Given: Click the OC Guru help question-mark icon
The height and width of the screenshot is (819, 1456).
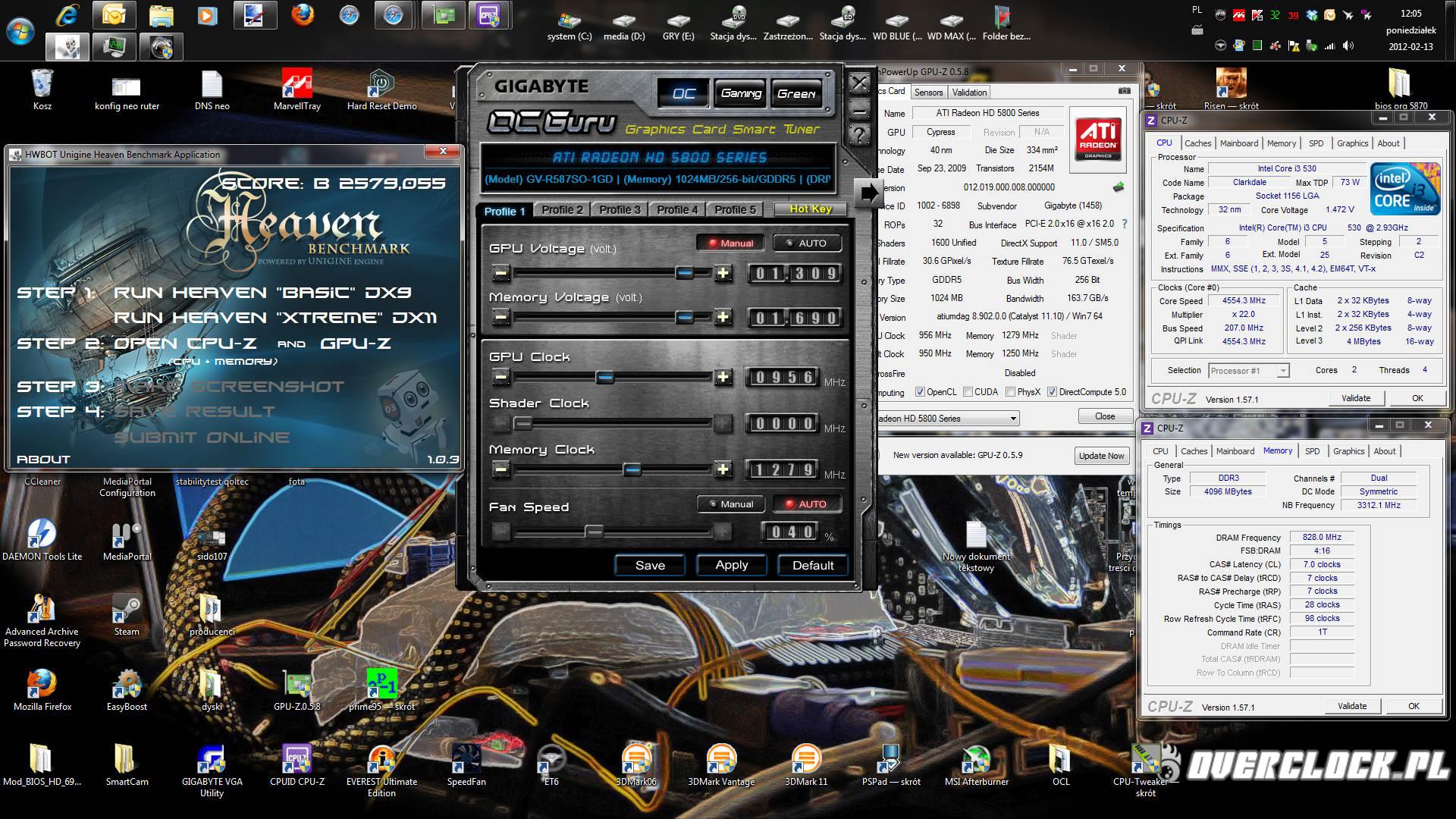Looking at the screenshot, I should coord(859,135).
